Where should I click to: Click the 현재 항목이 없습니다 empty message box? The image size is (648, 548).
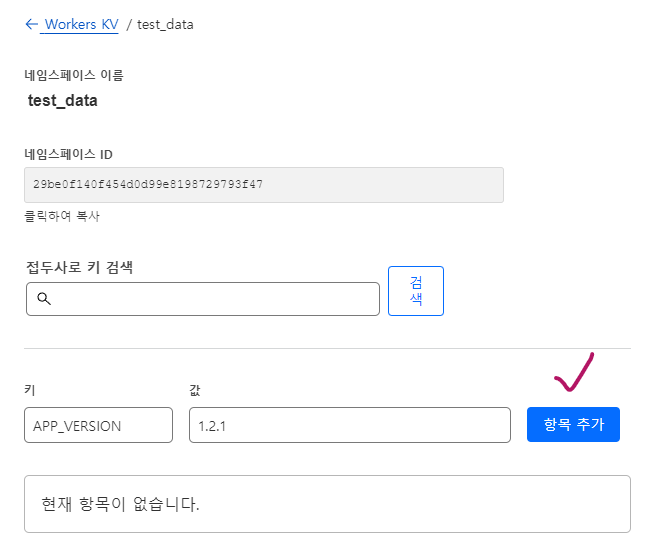327,504
